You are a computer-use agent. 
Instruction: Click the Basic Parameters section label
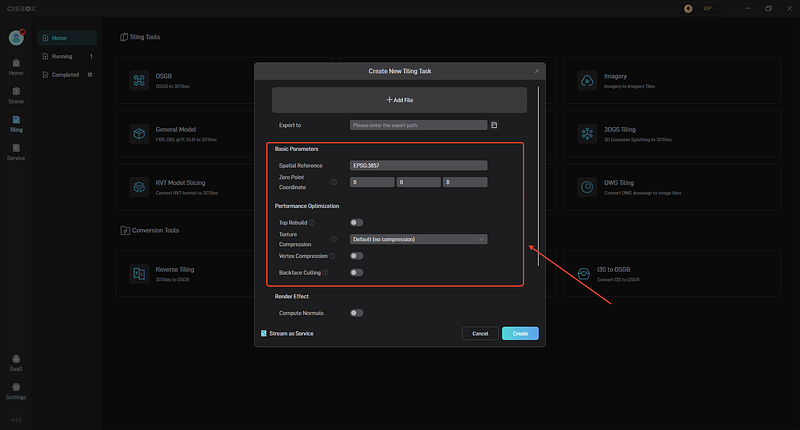tap(296, 149)
